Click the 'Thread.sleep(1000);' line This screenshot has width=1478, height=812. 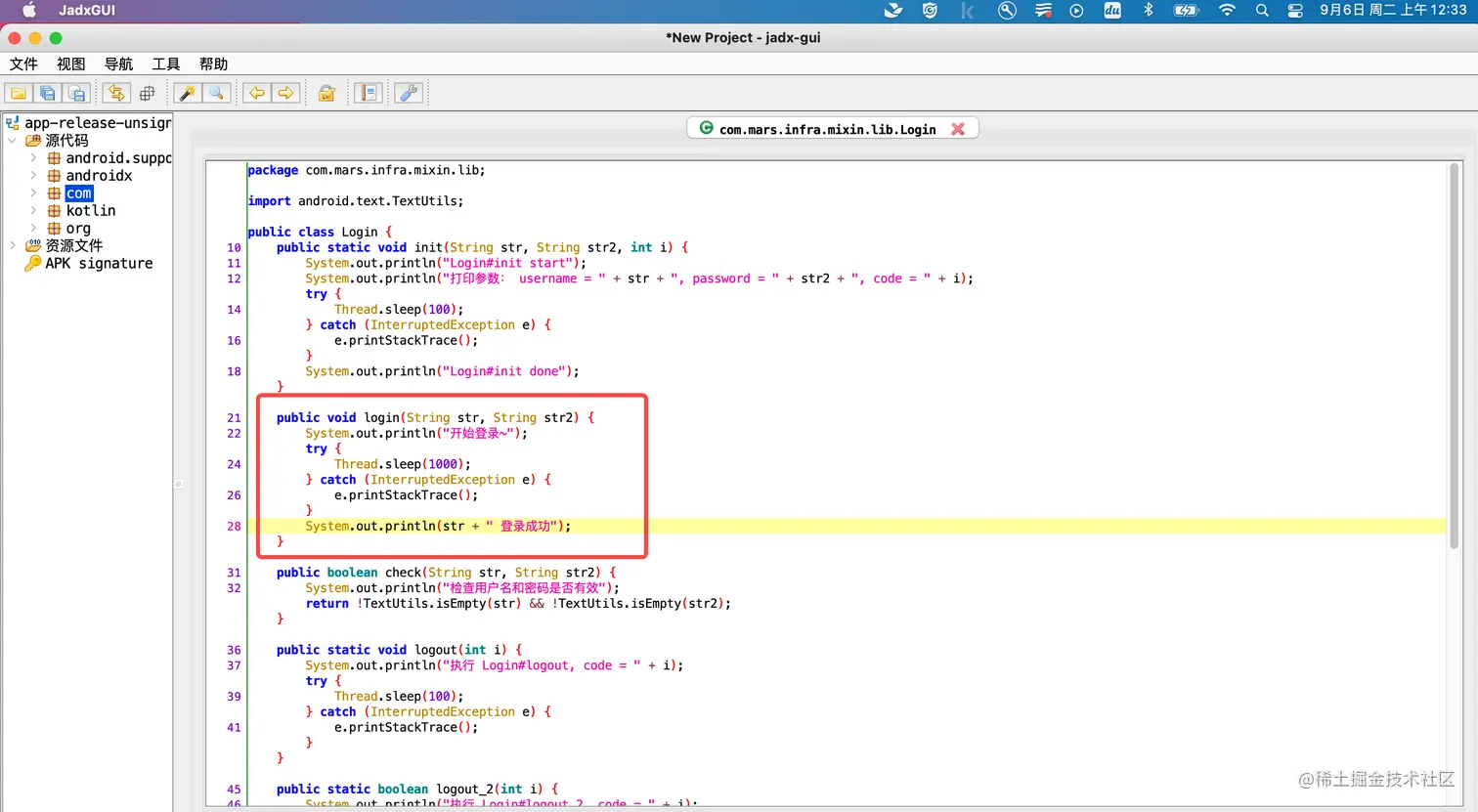403,464
